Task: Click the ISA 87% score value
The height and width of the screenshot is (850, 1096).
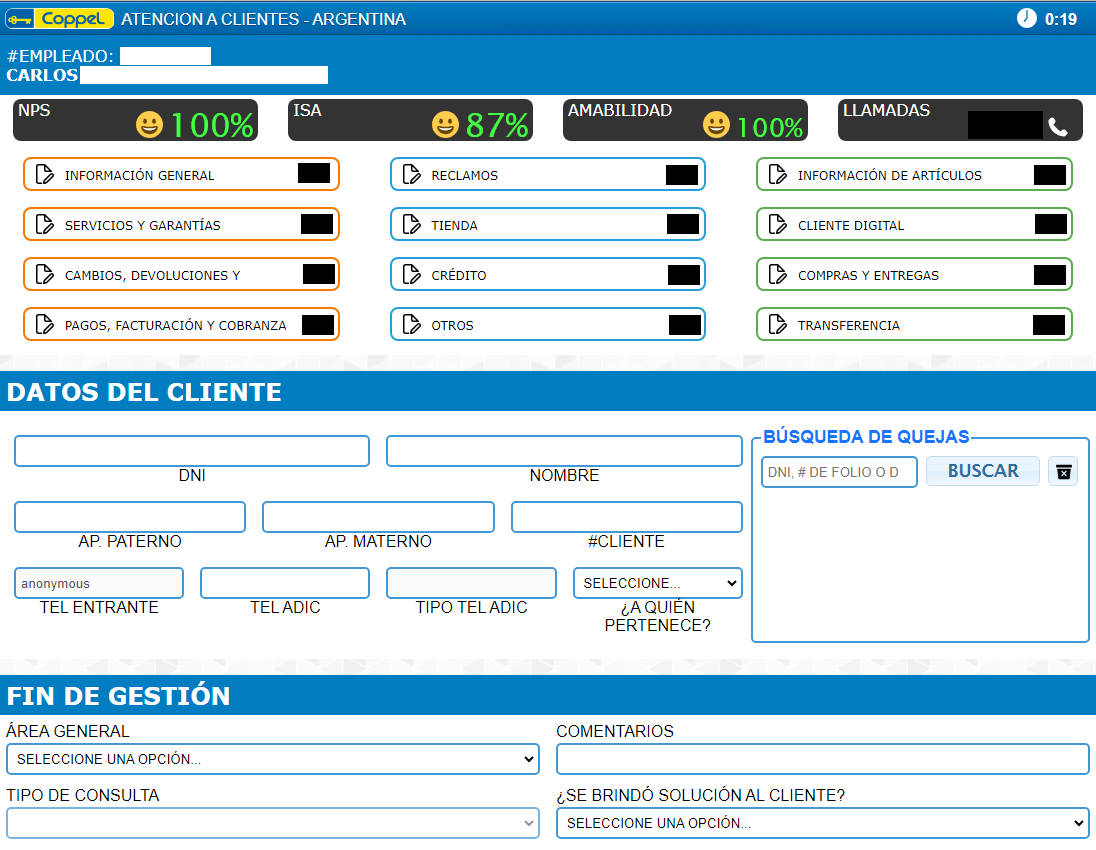Action: pos(497,126)
